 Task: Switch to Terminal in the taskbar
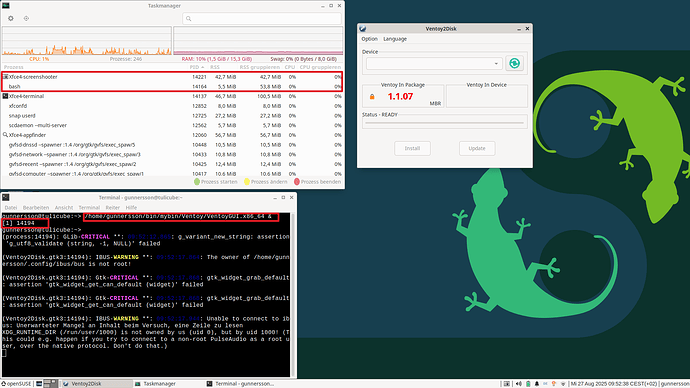[x=240, y=384]
